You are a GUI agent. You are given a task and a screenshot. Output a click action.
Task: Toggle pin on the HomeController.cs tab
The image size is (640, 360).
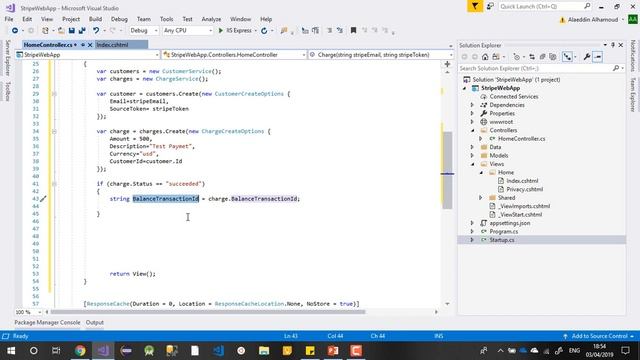(x=83, y=45)
